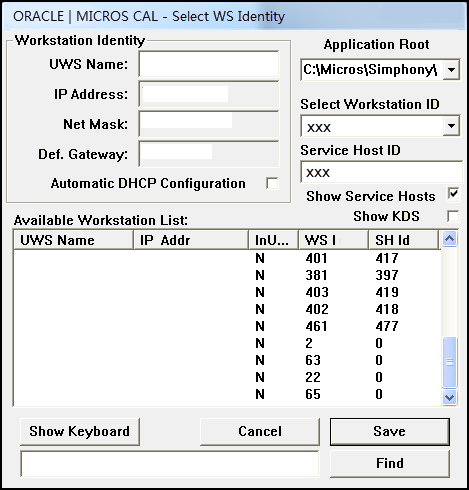
Task: Click the Show Keyboard button
Action: [x=80, y=432]
